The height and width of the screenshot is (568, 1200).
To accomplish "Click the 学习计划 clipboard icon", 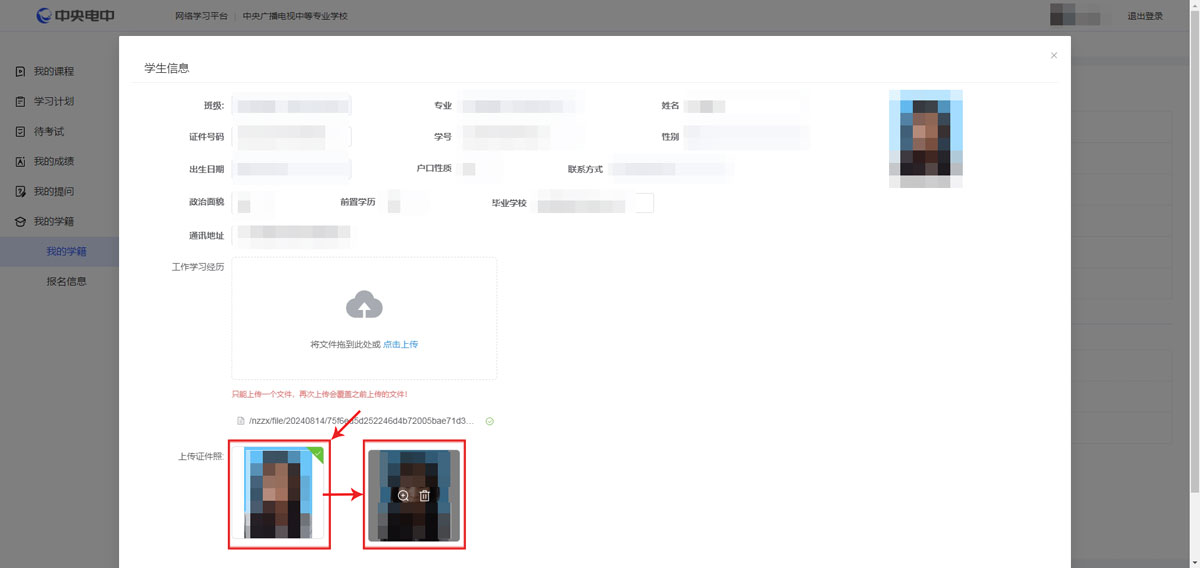I will [x=20, y=101].
